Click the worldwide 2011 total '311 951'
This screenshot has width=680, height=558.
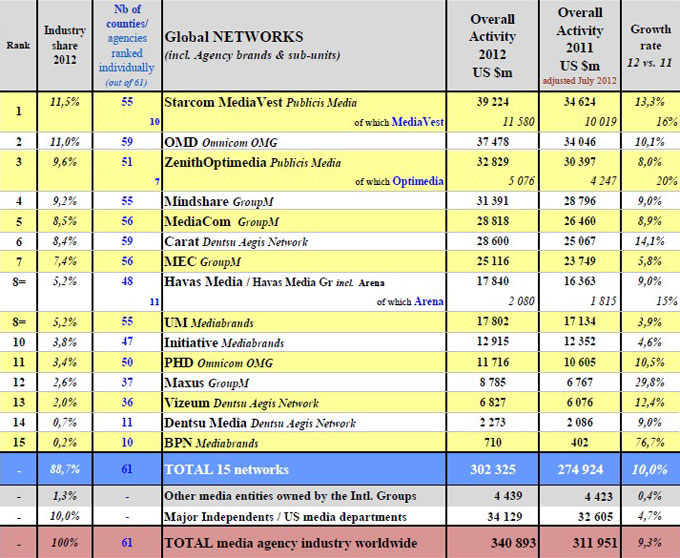click(x=594, y=542)
